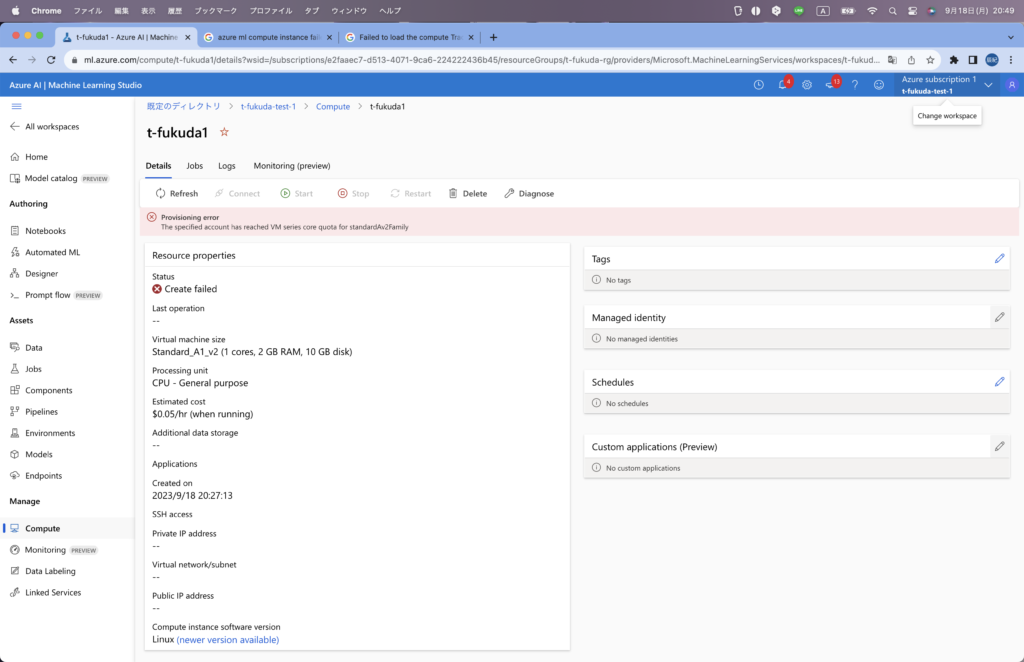1024x662 pixels.
Task: Switch to the Logs tab
Action: pyautogui.click(x=227, y=166)
